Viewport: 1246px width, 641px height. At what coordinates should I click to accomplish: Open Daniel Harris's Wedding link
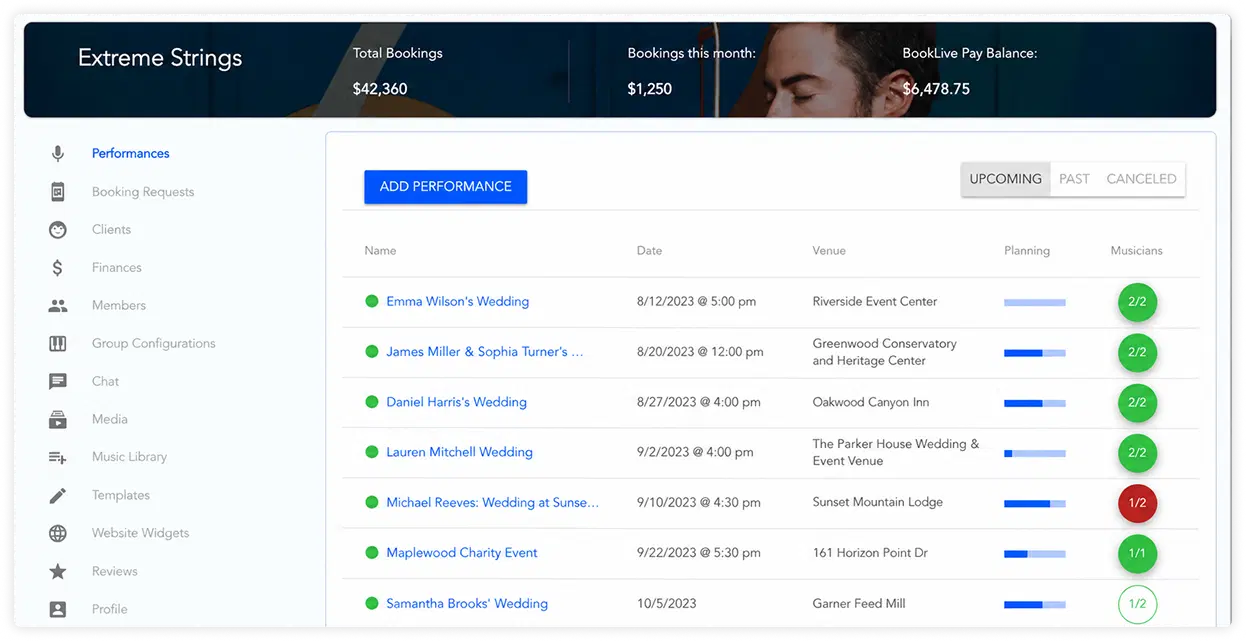tap(457, 402)
